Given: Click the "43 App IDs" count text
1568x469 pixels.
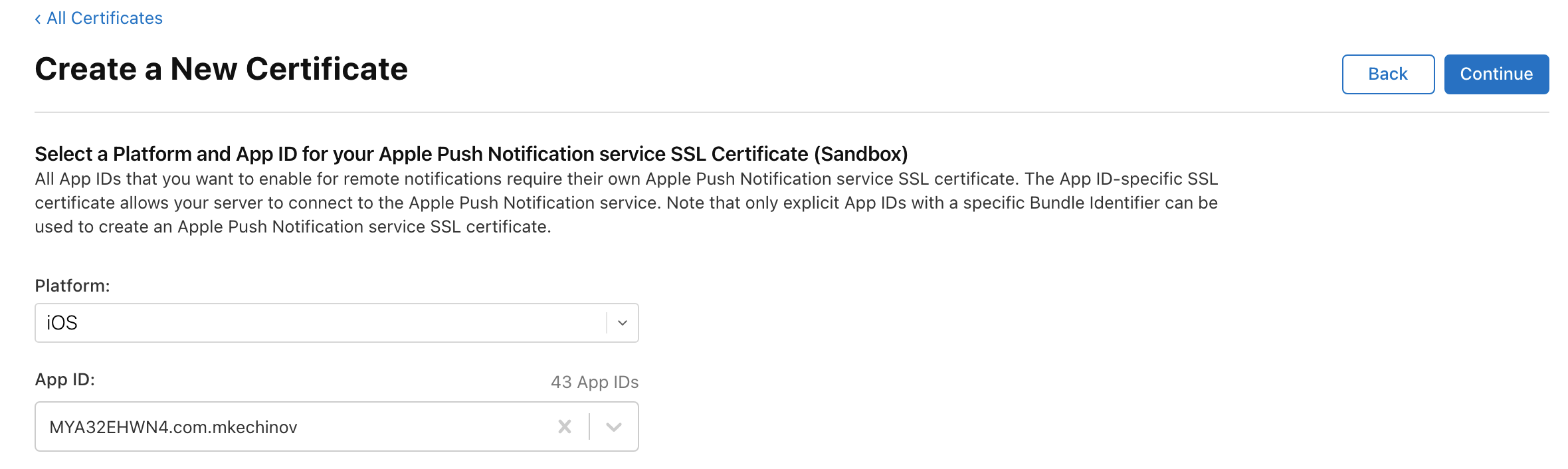Looking at the screenshot, I should [595, 382].
